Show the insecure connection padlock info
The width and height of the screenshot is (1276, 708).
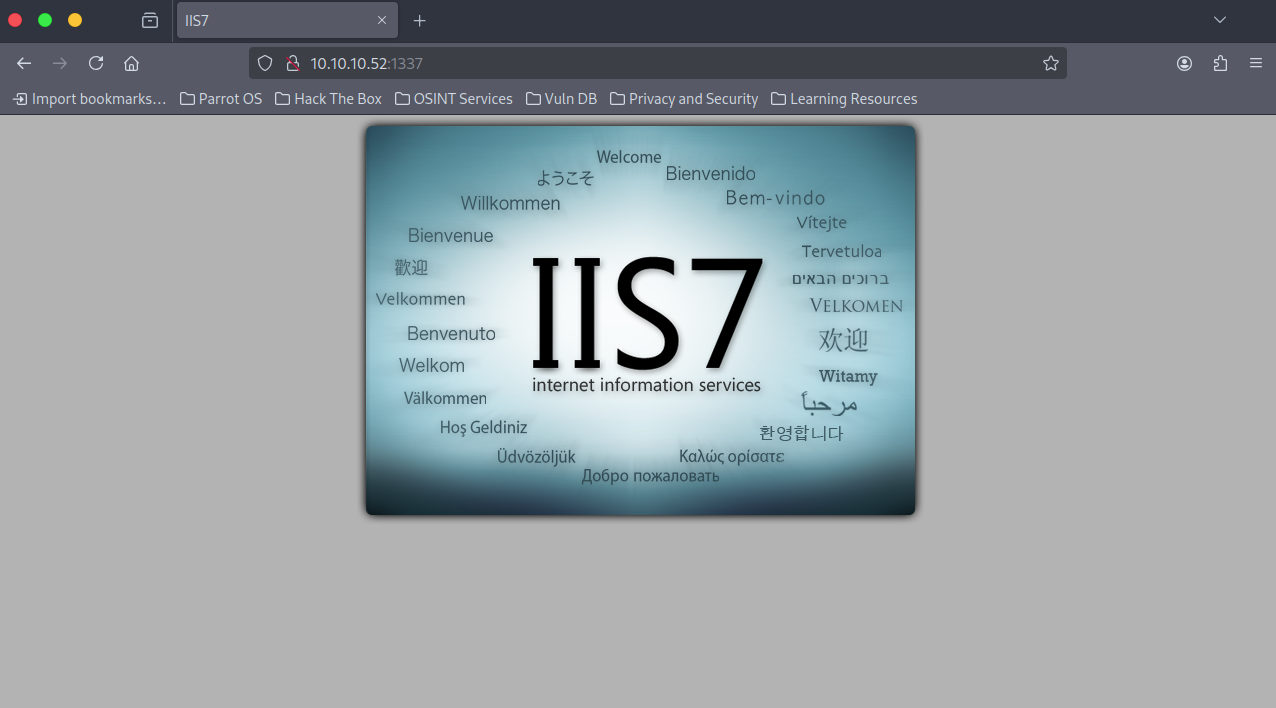coord(293,63)
